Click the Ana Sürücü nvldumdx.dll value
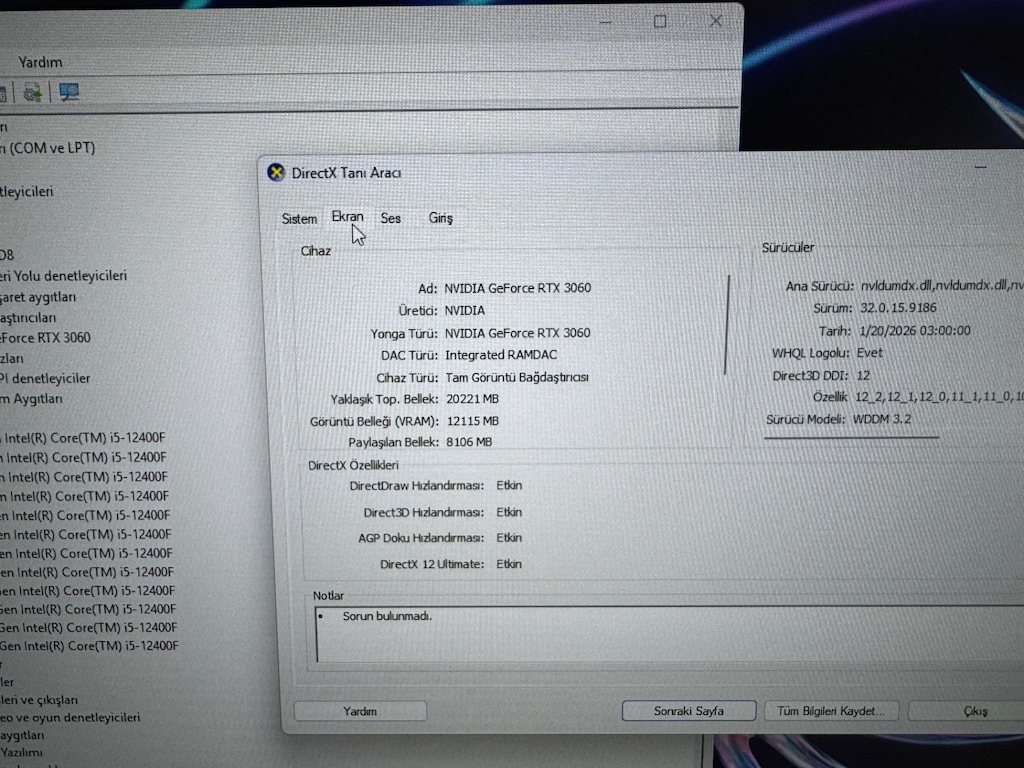1024x768 pixels. click(x=942, y=285)
